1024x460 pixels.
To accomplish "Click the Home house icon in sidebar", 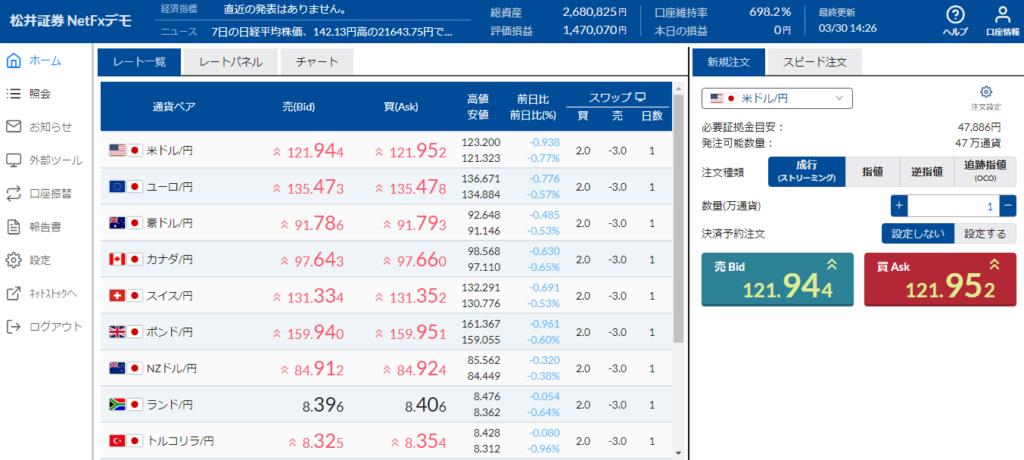I will point(13,61).
